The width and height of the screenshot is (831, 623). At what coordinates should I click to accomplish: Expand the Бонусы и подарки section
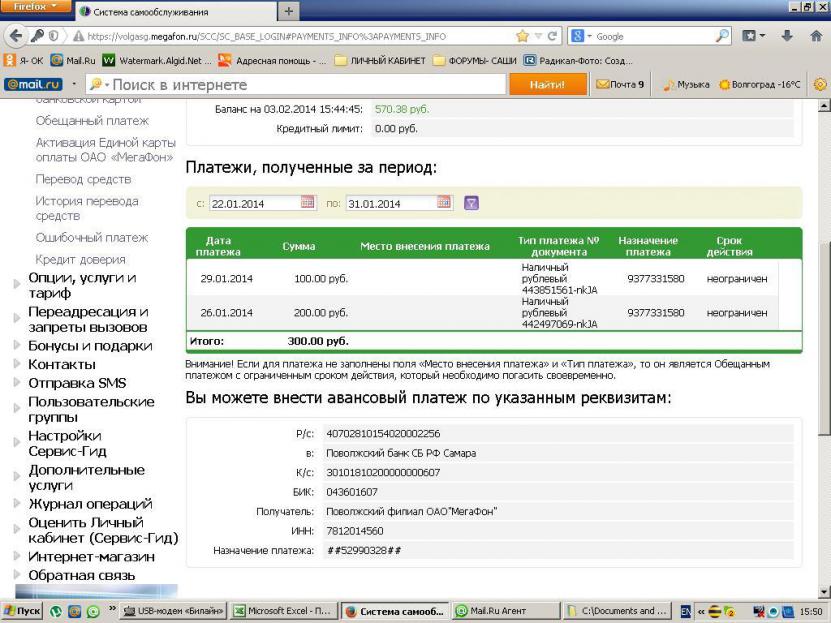pyautogui.click(x=15, y=346)
